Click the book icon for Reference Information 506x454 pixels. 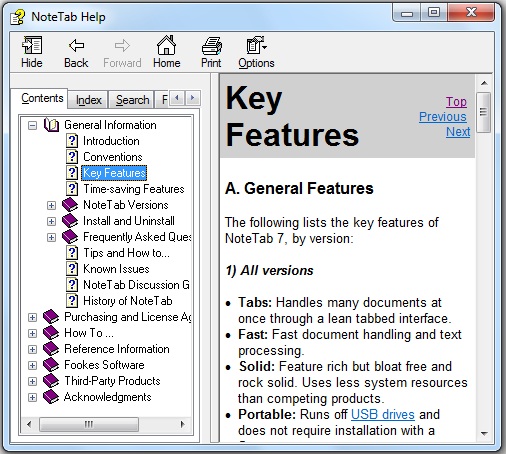51,349
